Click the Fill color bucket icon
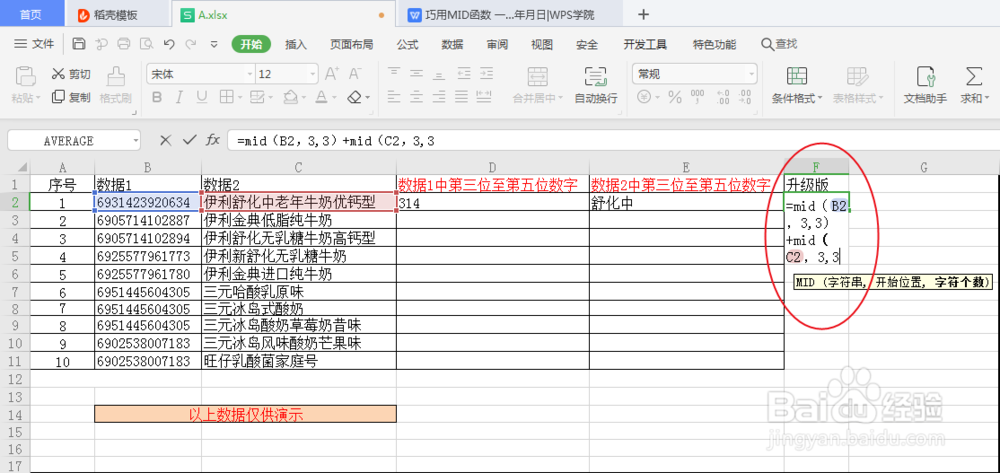The width and height of the screenshot is (1000, 473). point(290,98)
